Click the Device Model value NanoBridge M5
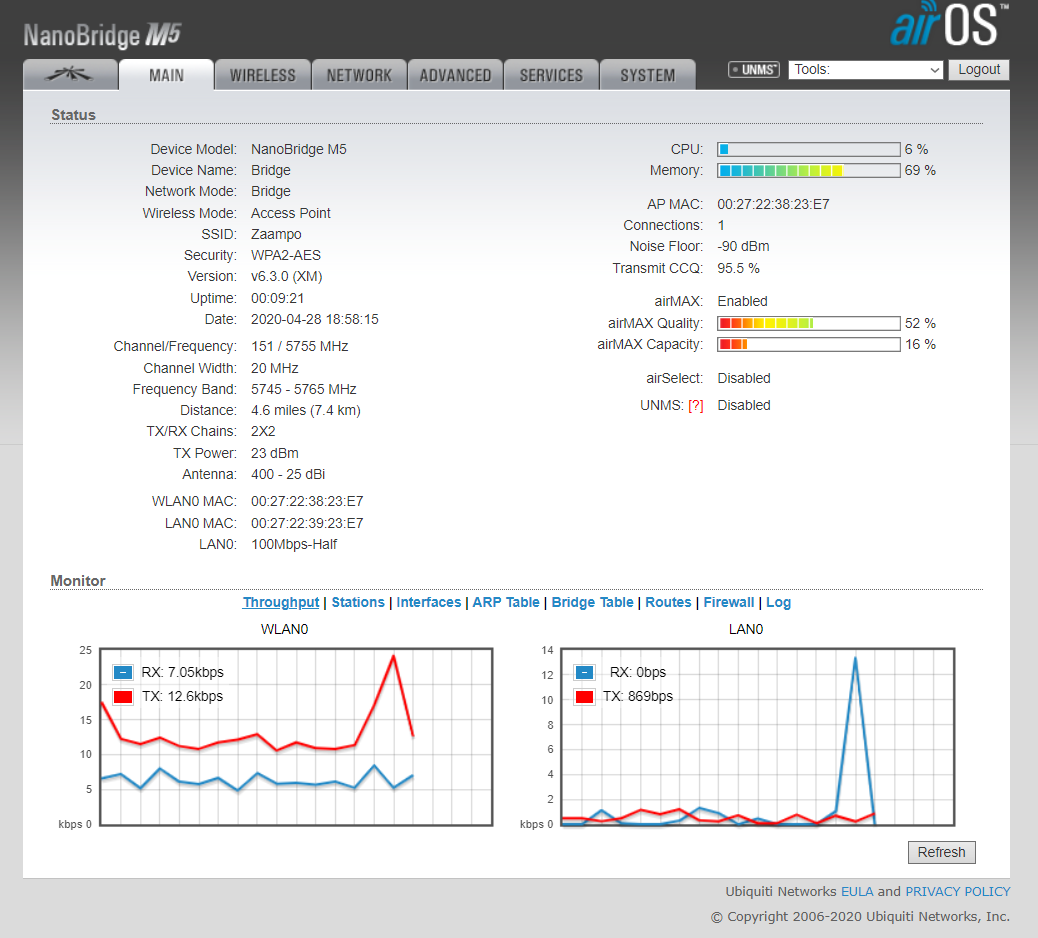The height and width of the screenshot is (938, 1038). [x=299, y=150]
